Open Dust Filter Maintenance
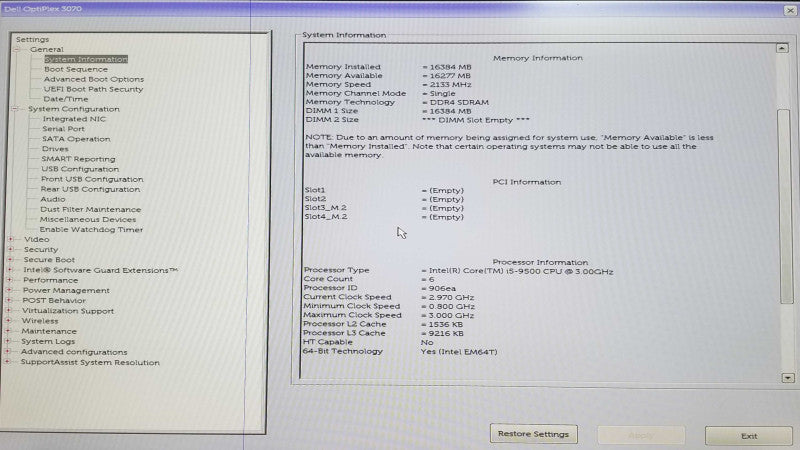Viewport: 800px width, 450px height. 90,209
